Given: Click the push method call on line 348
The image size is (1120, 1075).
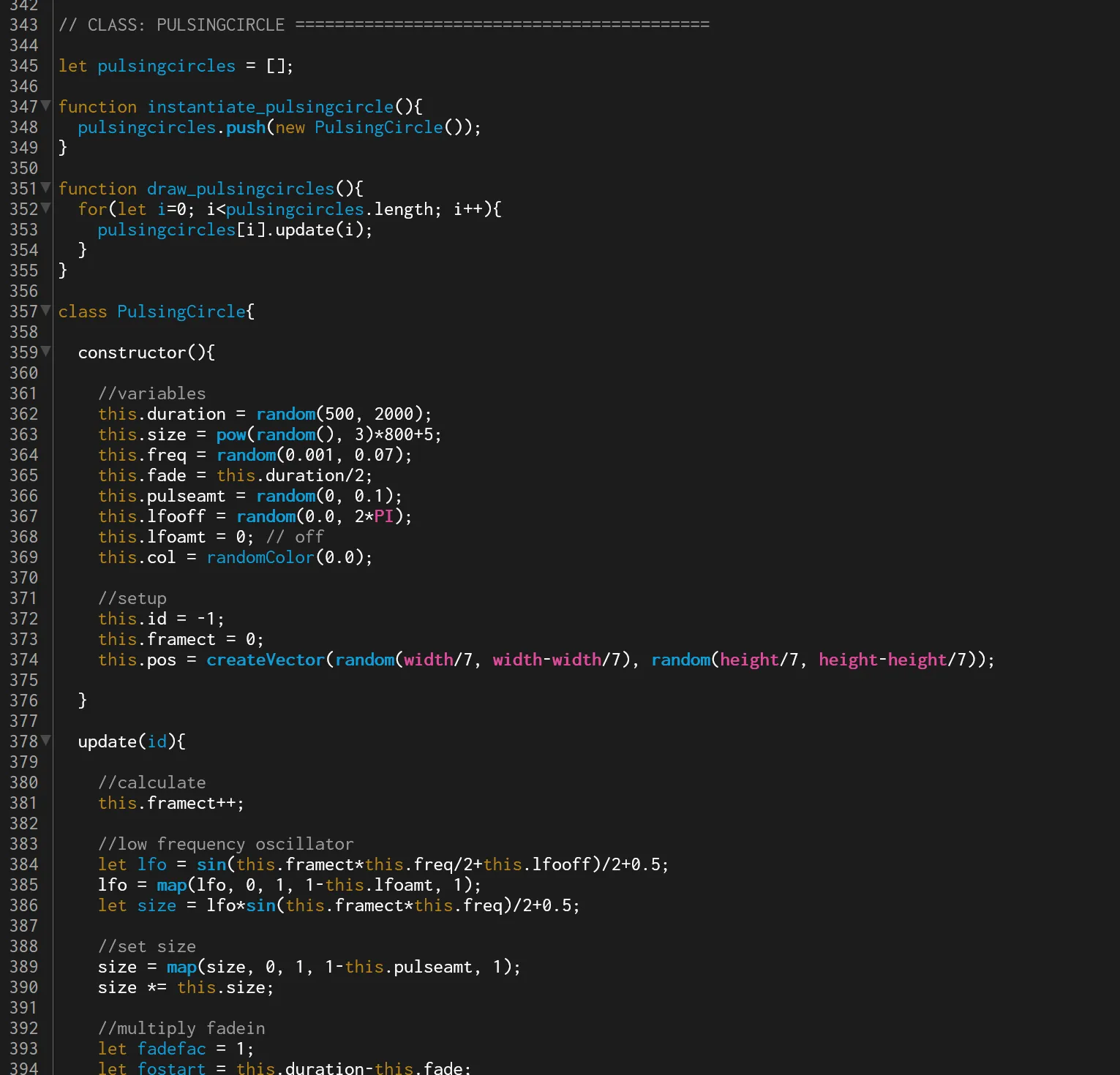Looking at the screenshot, I should [245, 127].
